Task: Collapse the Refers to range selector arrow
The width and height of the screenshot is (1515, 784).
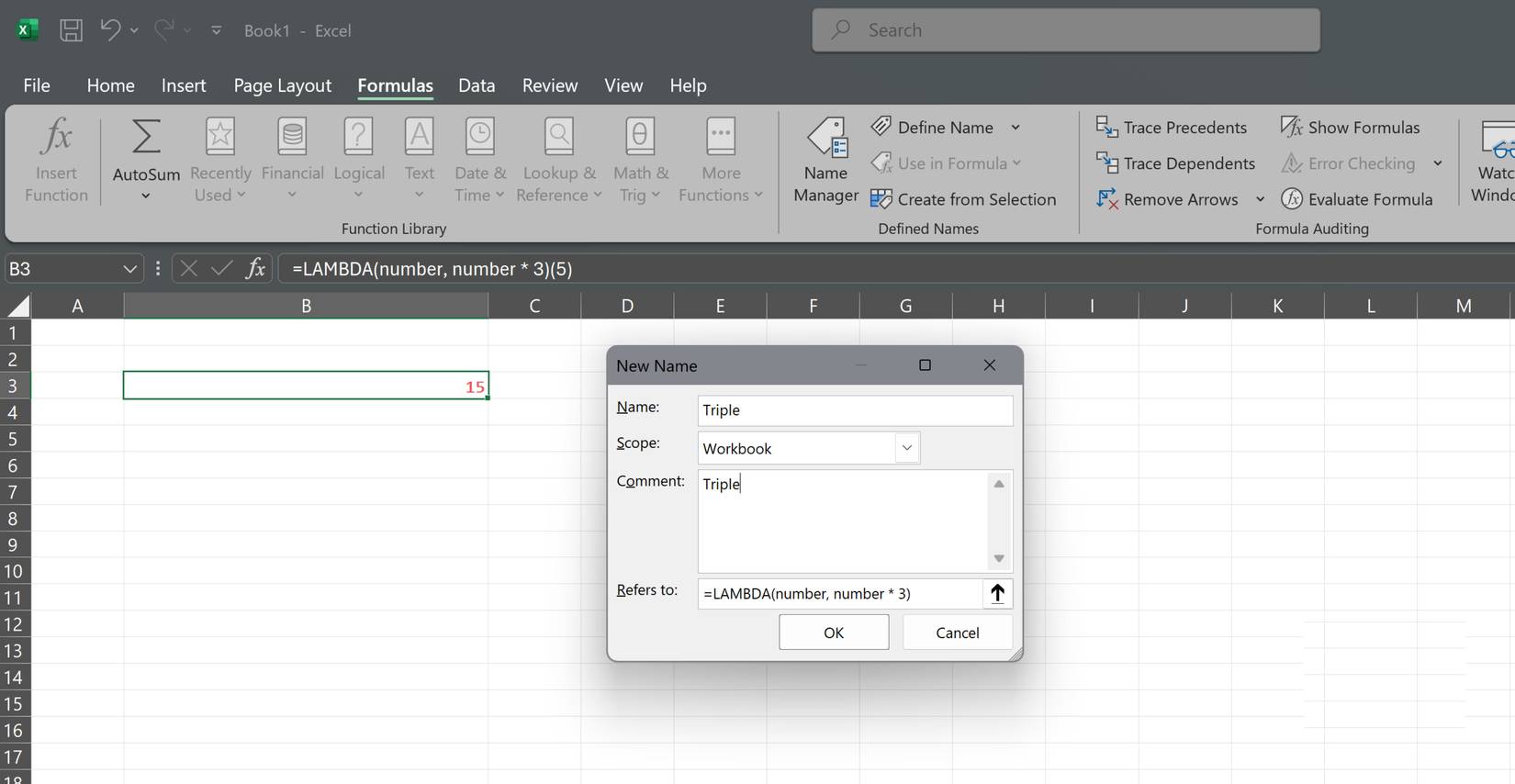Action: coord(997,594)
